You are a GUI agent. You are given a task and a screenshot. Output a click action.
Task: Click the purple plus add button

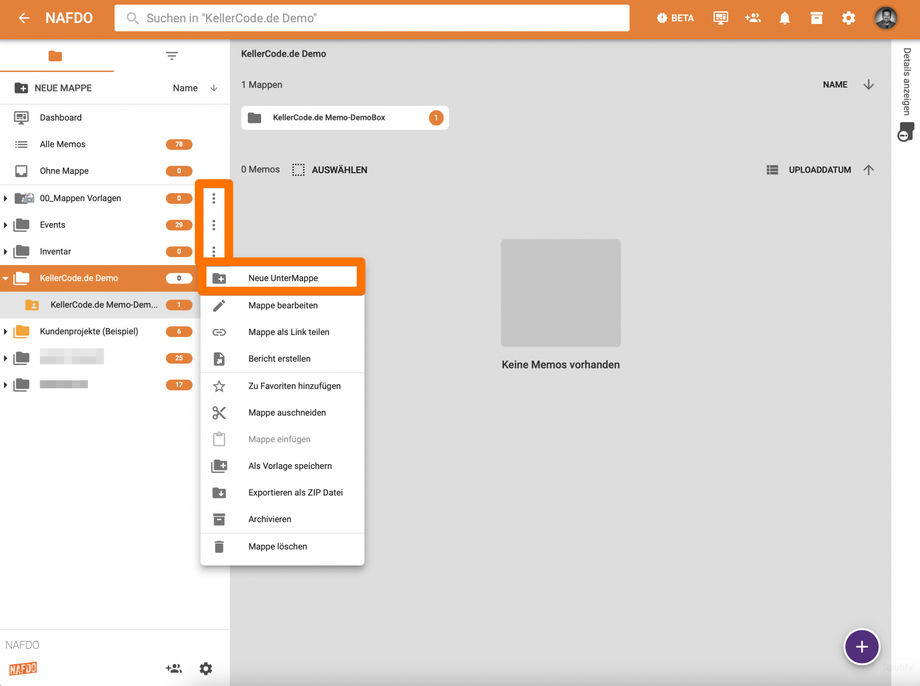click(861, 647)
